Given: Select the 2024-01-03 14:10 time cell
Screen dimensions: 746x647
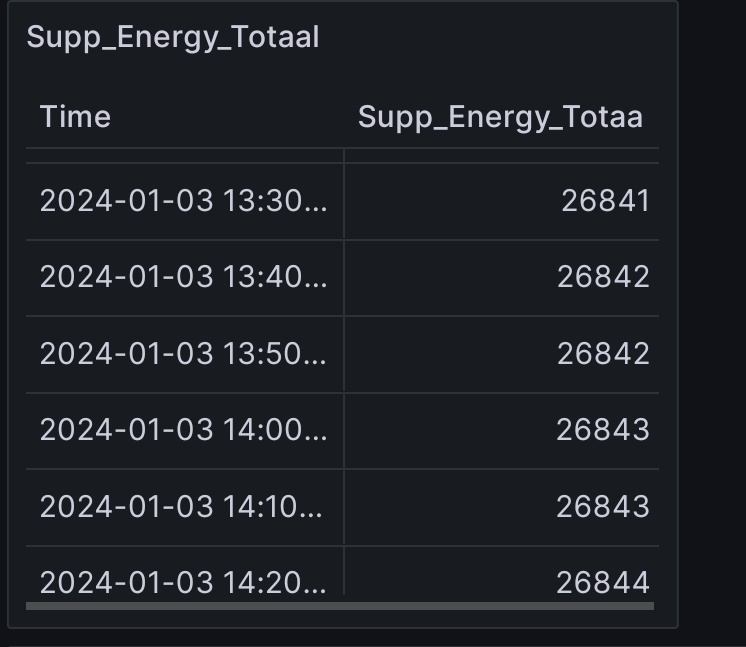Looking at the screenshot, I should pos(185,508).
